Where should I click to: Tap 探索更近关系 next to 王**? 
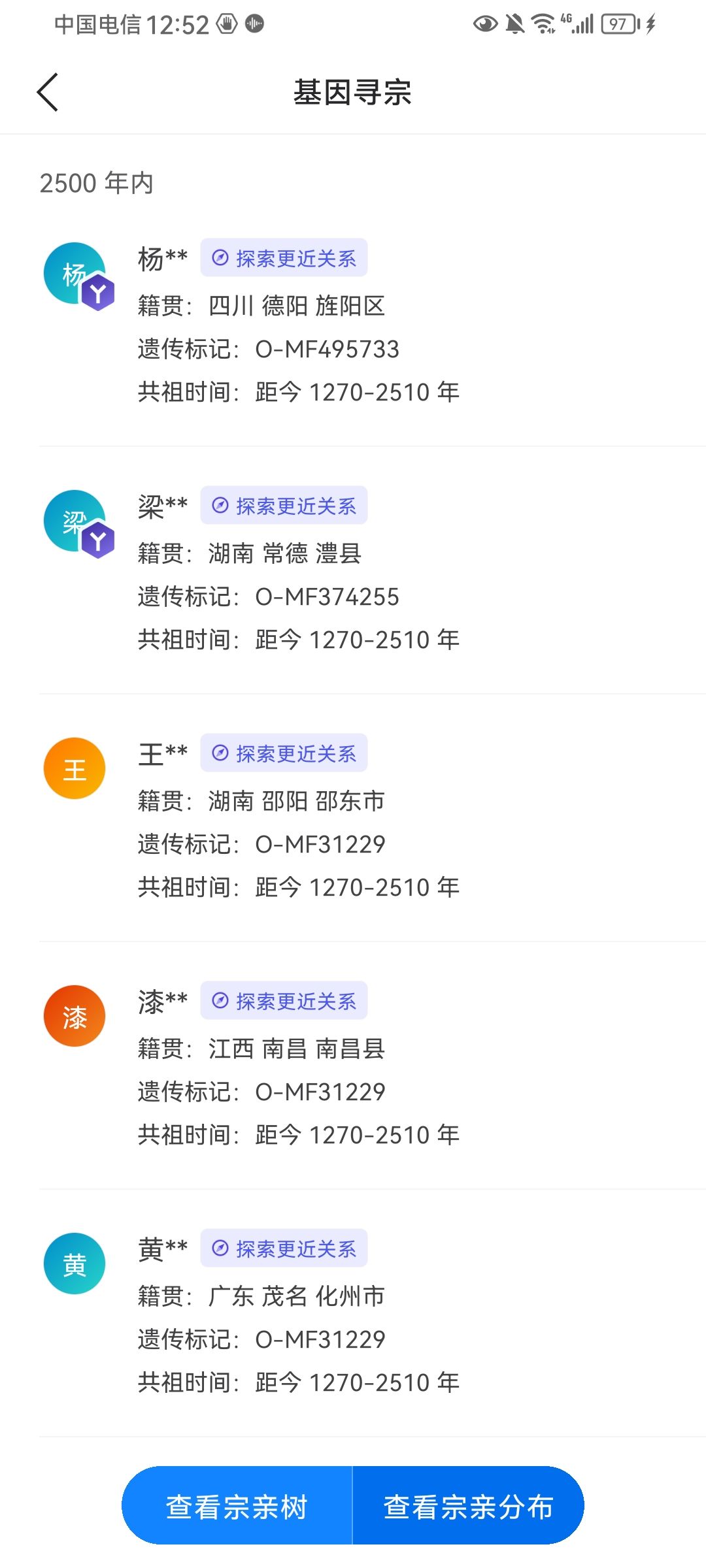(284, 753)
